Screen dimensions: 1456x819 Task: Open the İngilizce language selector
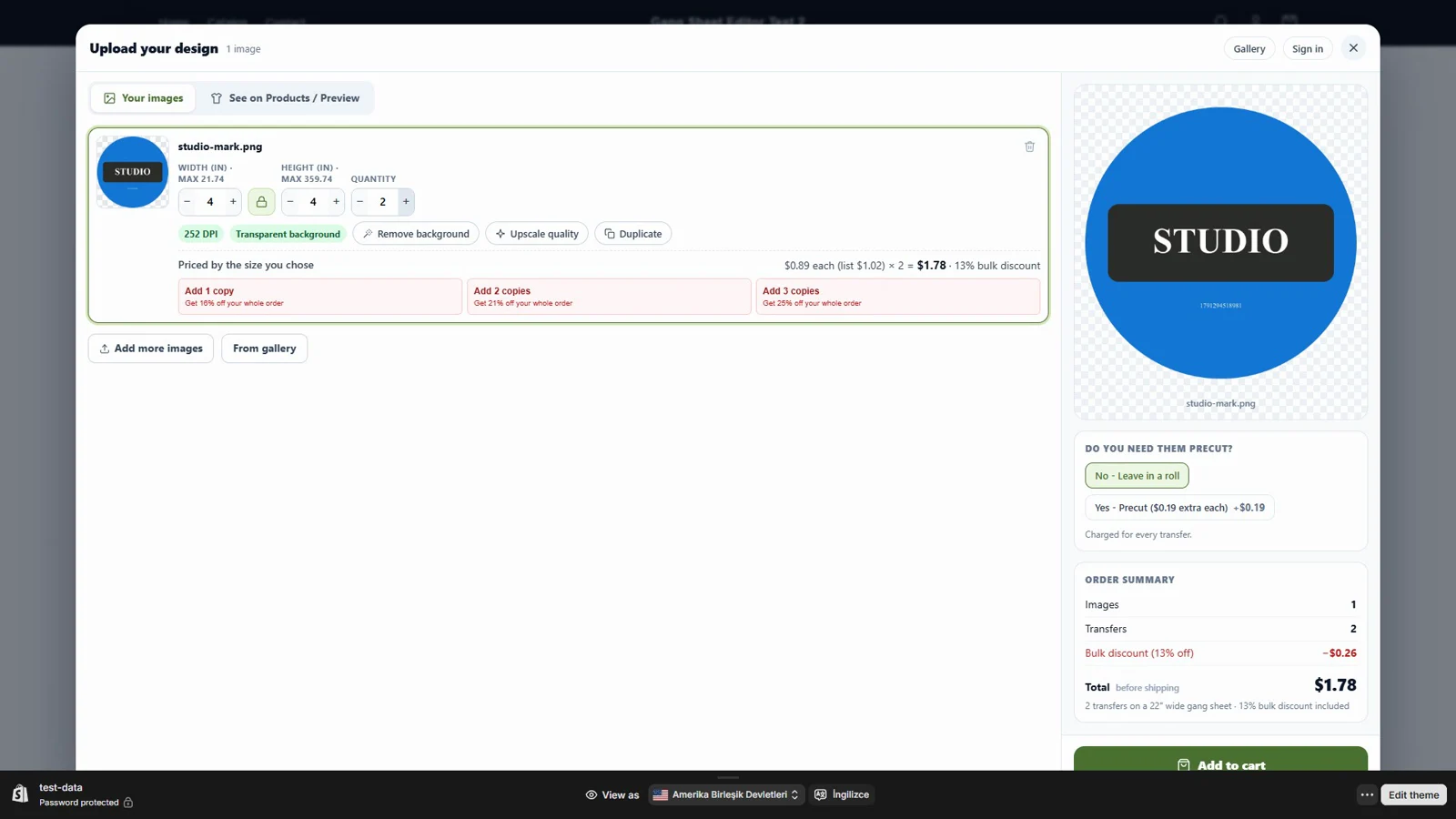(842, 794)
